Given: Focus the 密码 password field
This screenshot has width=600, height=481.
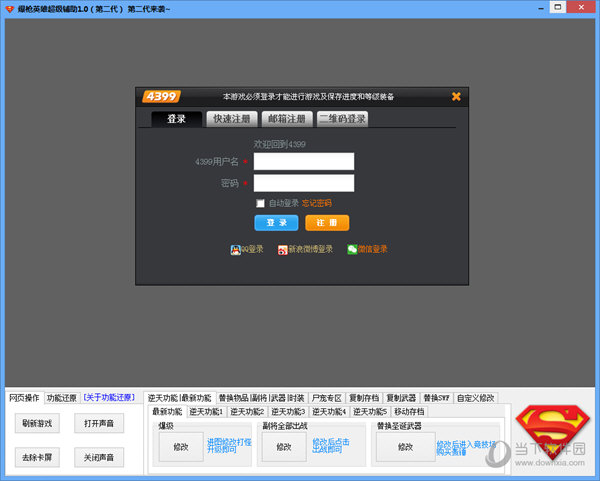Looking at the screenshot, I should pos(304,183).
